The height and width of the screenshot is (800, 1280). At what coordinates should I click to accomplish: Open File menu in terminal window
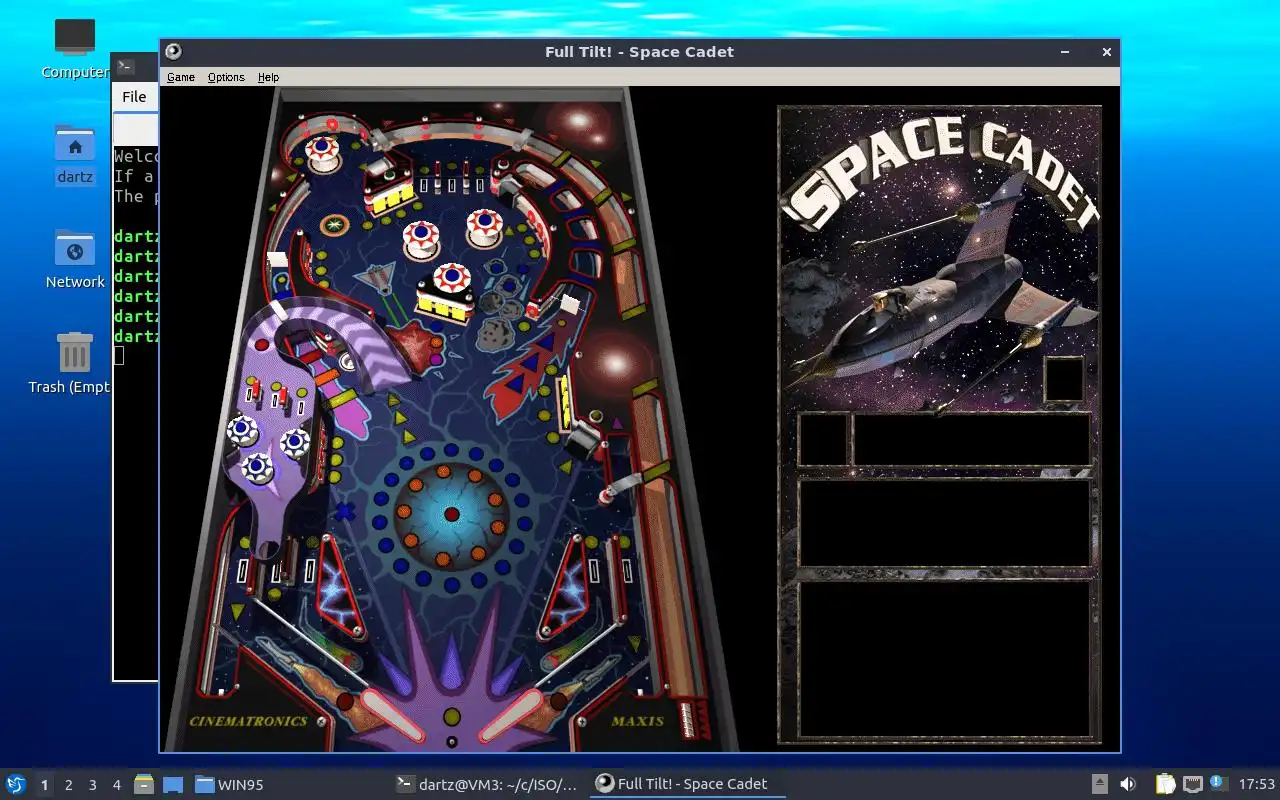[134, 97]
